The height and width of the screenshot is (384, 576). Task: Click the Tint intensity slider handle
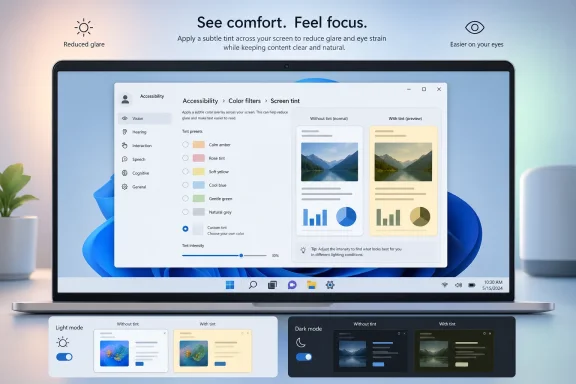241,255
